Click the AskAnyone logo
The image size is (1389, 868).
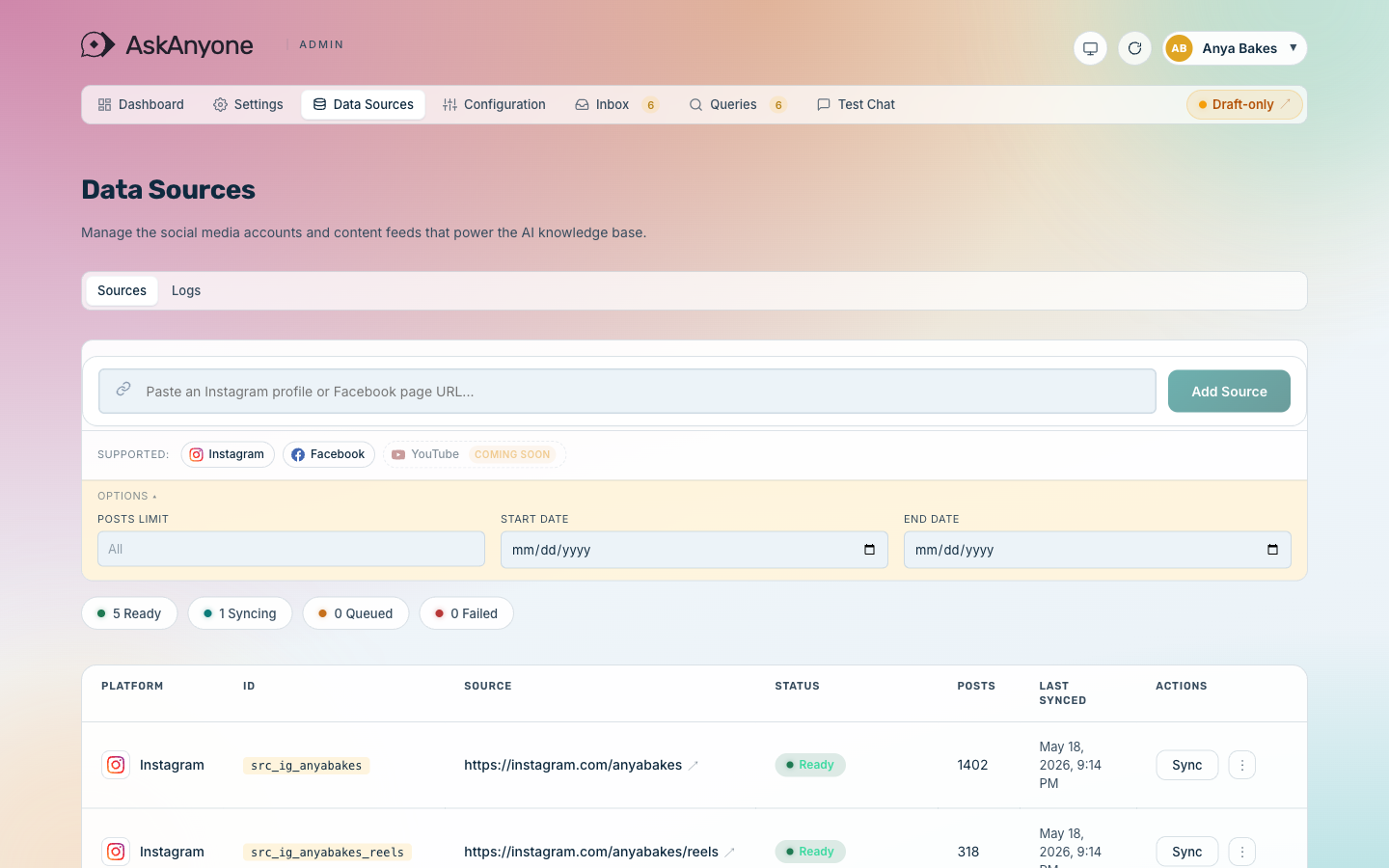[x=167, y=45]
